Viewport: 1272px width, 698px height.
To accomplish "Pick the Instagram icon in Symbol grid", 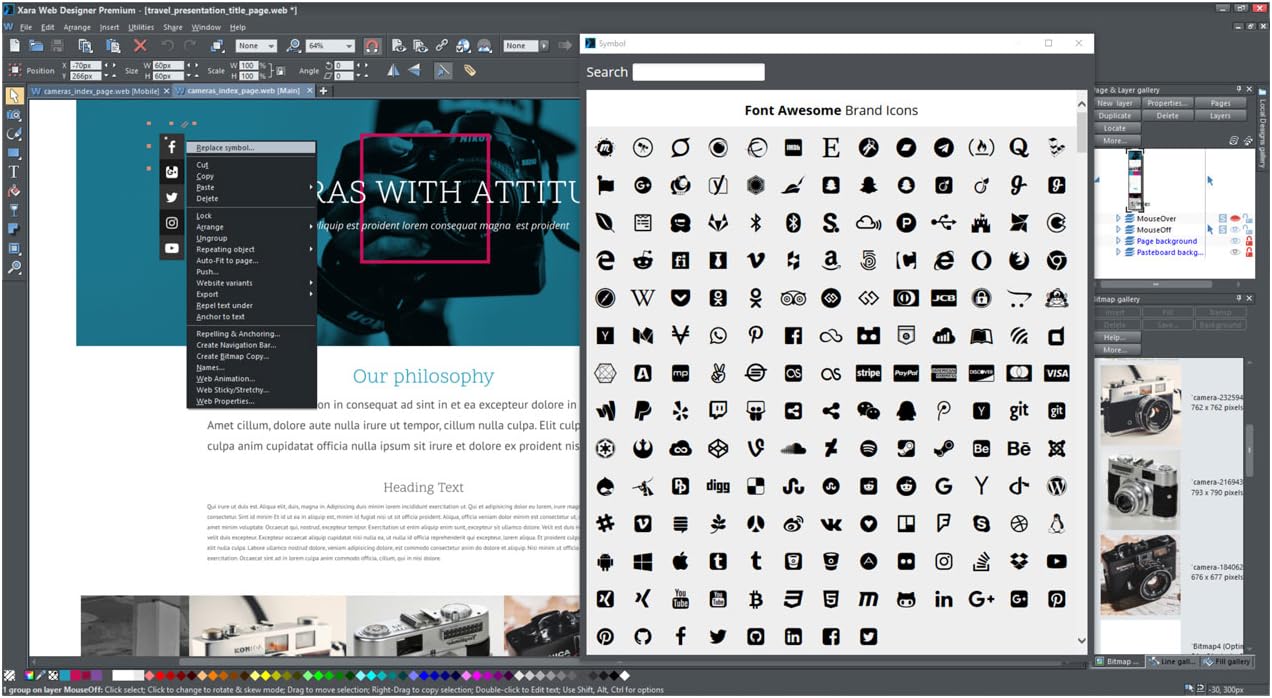I will point(943,562).
